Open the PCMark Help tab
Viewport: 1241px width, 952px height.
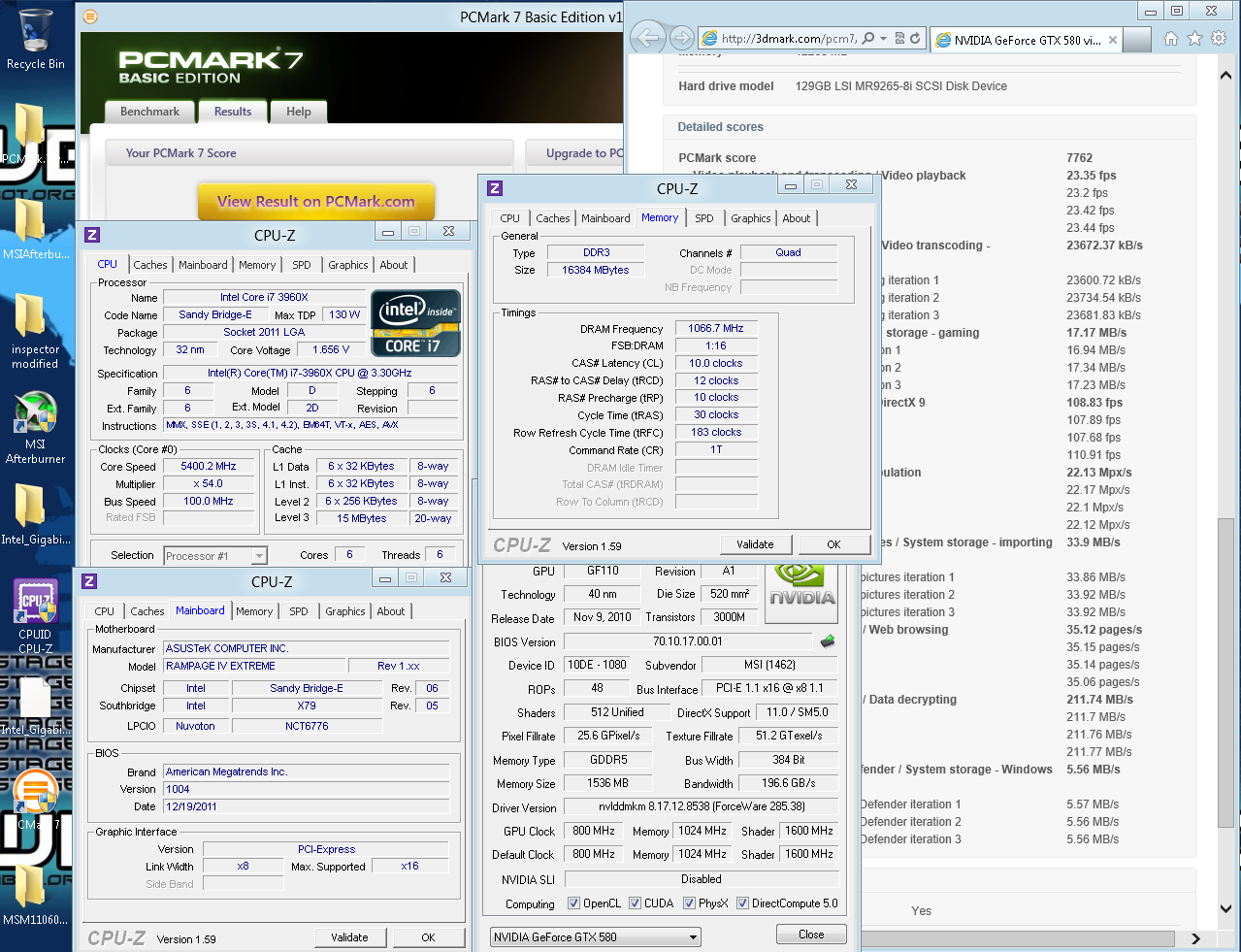tap(299, 112)
